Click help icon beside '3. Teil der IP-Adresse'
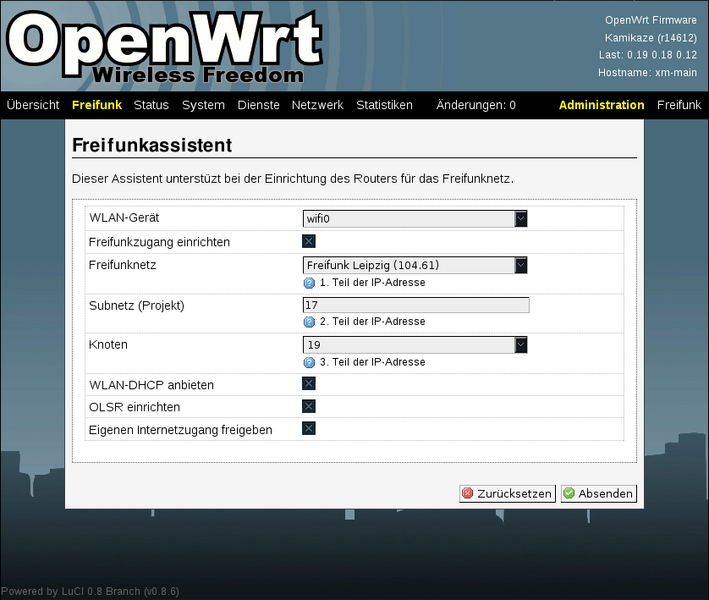709x600 pixels. click(309, 363)
